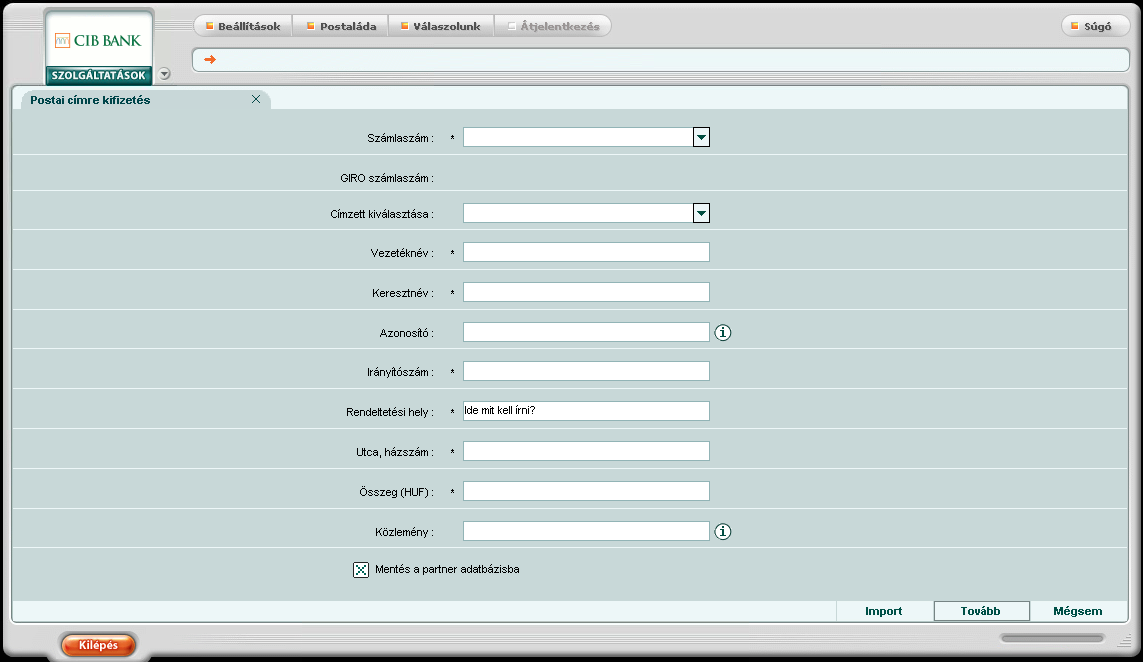1143x662 pixels.
Task: Close the Postai címre kifizetés tab
Action: coord(256,99)
